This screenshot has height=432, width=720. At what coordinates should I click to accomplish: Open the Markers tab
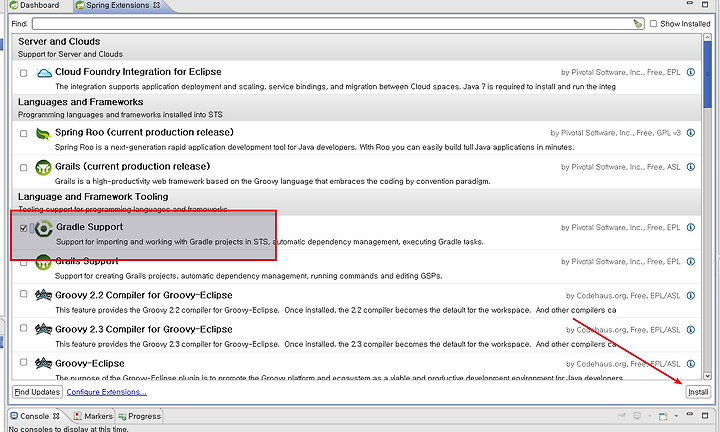[94, 416]
